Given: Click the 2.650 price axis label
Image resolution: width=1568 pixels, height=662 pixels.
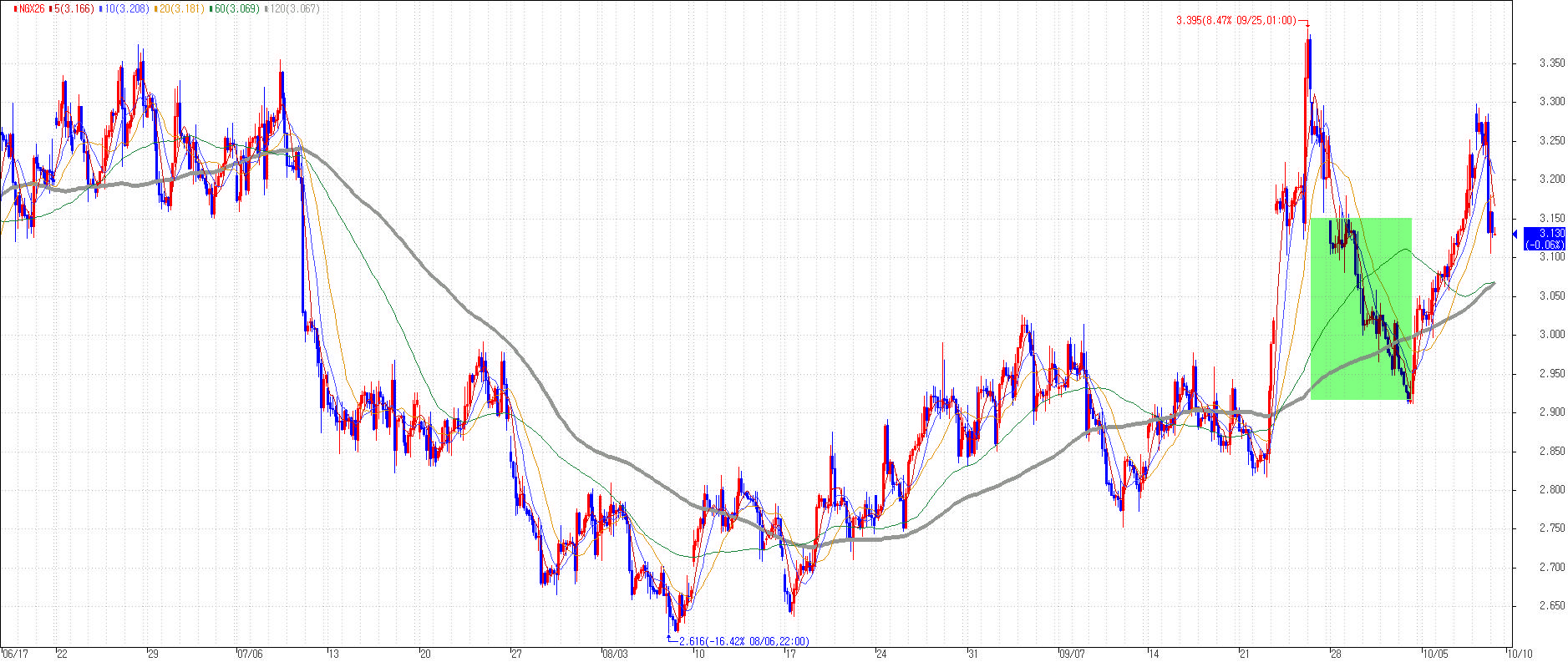Looking at the screenshot, I should point(1552,606).
